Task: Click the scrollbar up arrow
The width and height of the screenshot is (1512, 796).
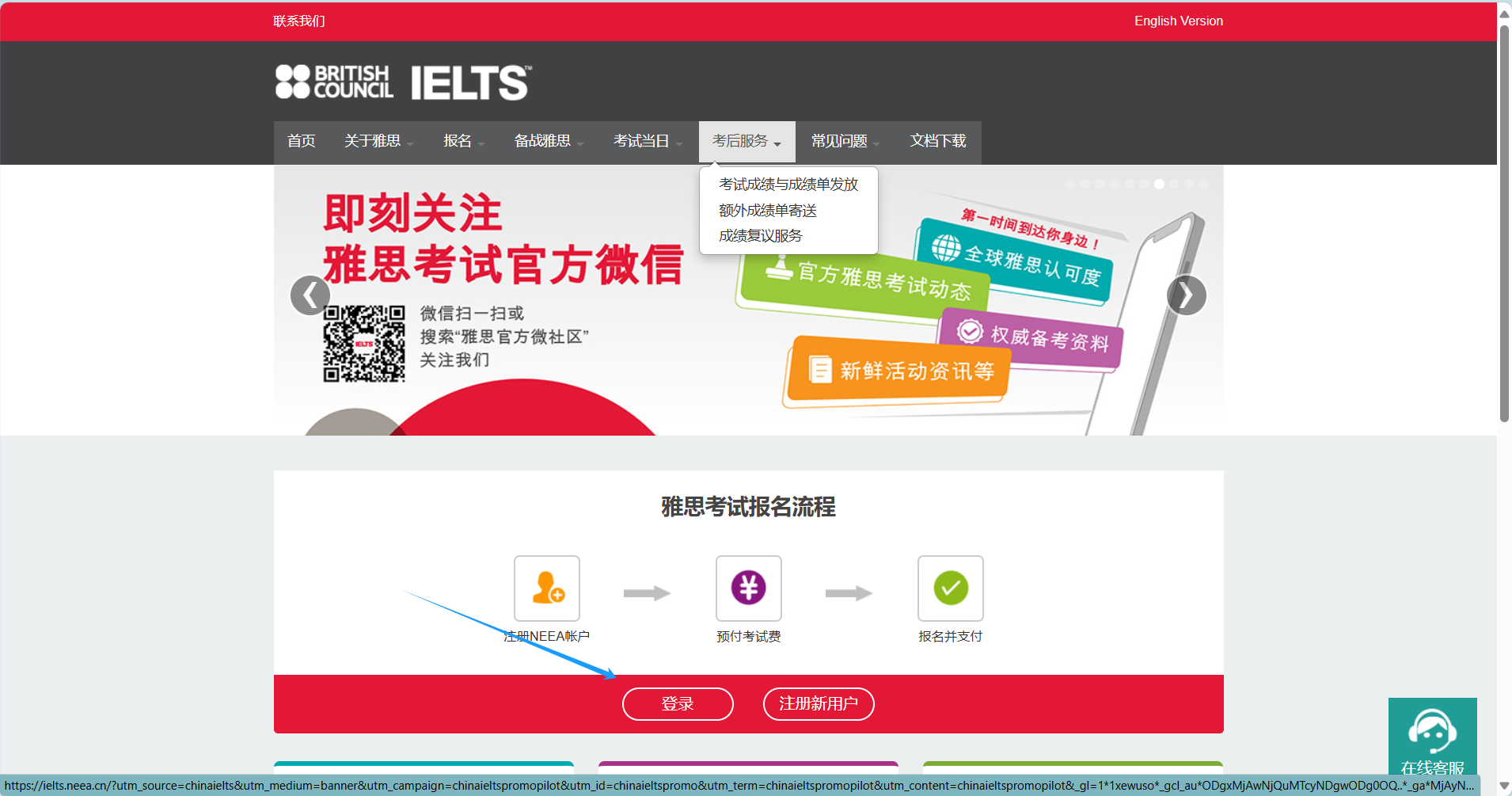Action: (x=1504, y=13)
